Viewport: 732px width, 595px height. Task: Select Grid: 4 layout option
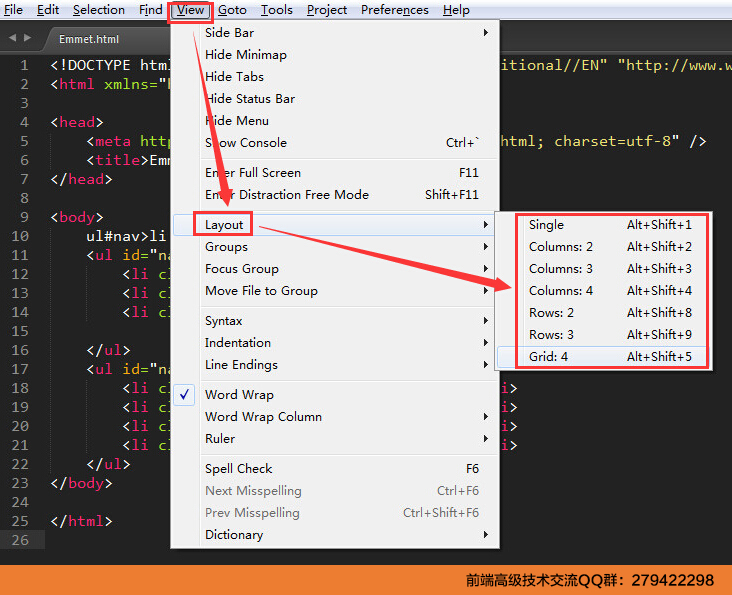pyautogui.click(x=603, y=357)
